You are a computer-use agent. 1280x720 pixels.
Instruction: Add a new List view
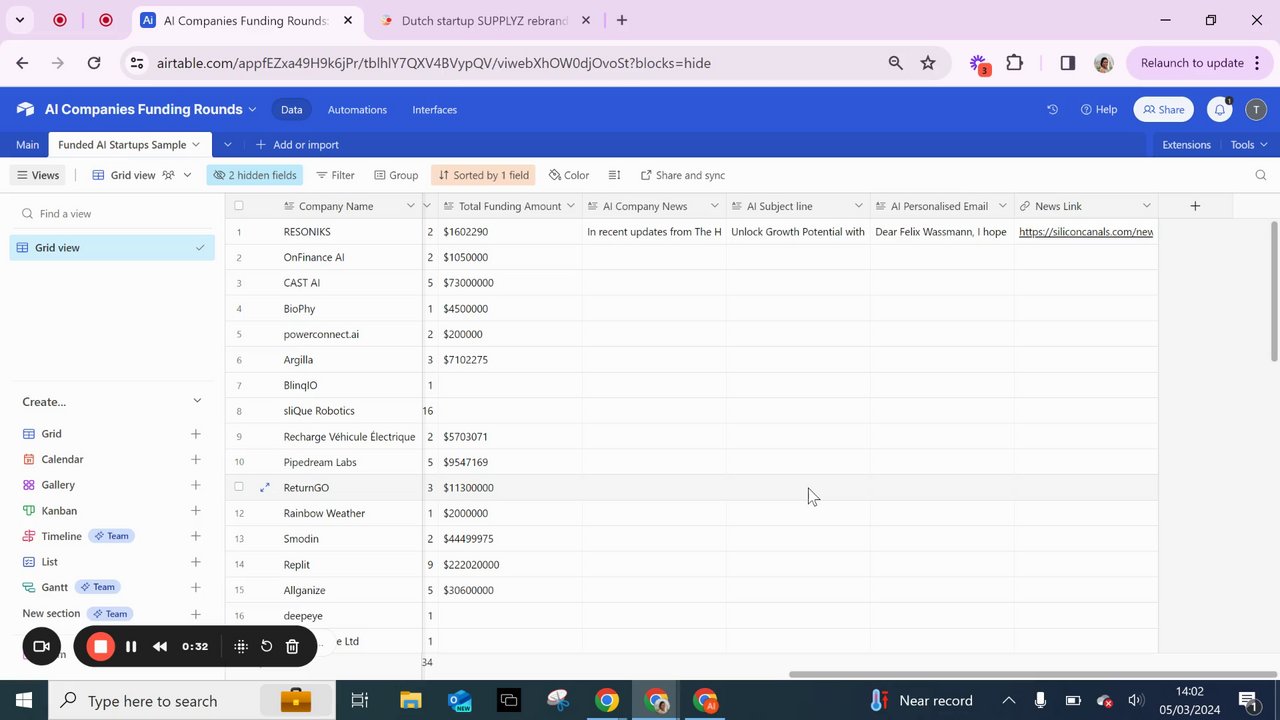point(196,562)
